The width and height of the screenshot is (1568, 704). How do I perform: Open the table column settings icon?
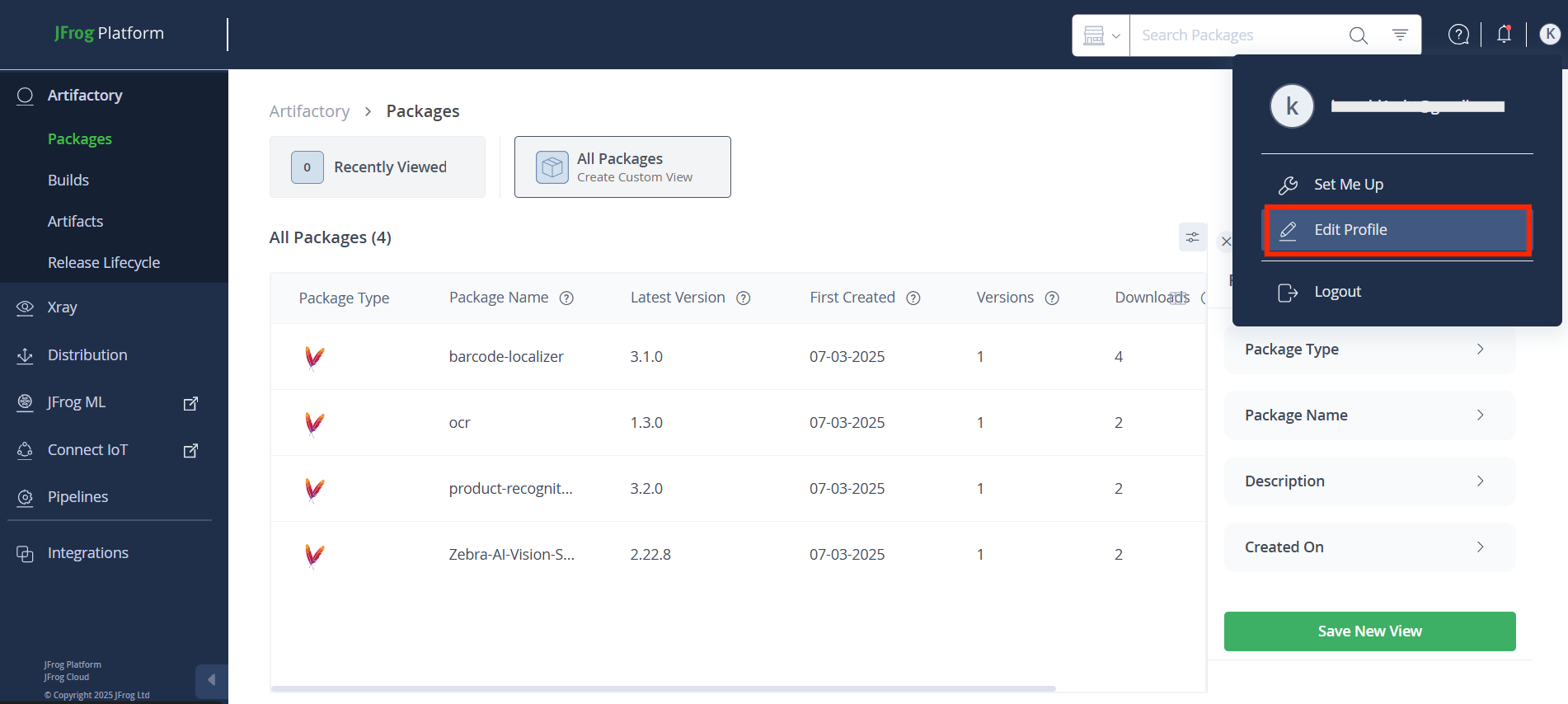point(1192,237)
